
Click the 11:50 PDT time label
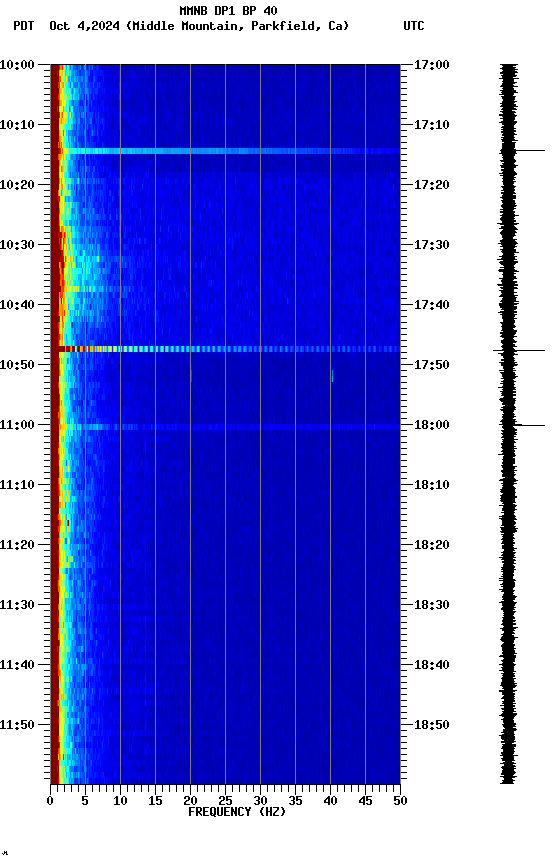(x=17, y=725)
